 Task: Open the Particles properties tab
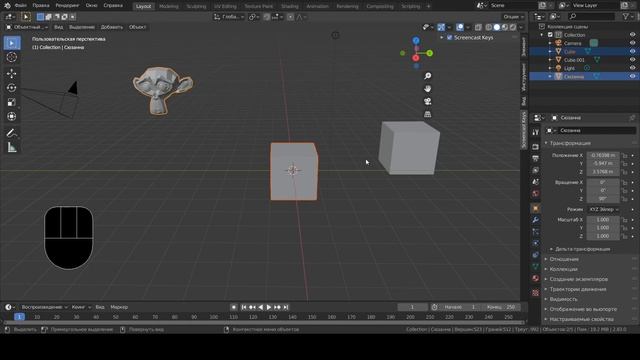[x=536, y=231]
